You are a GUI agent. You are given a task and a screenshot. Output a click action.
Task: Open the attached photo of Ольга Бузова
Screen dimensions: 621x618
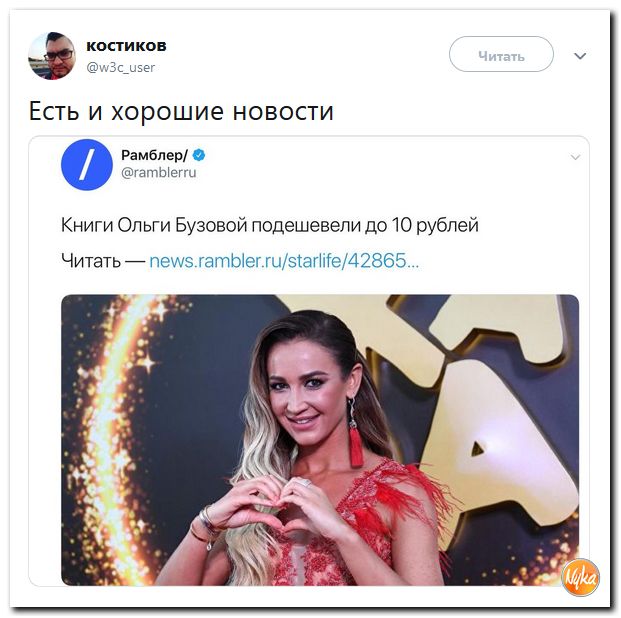(x=320, y=440)
